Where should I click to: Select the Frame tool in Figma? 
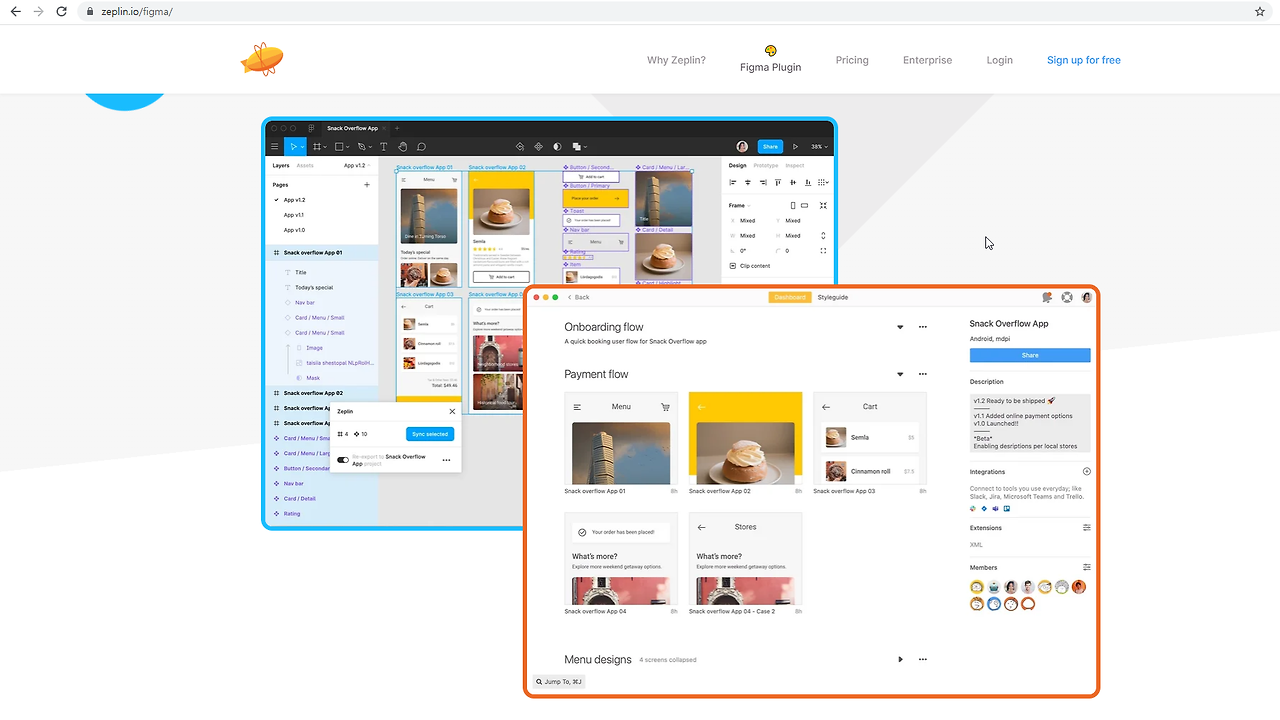[x=317, y=147]
